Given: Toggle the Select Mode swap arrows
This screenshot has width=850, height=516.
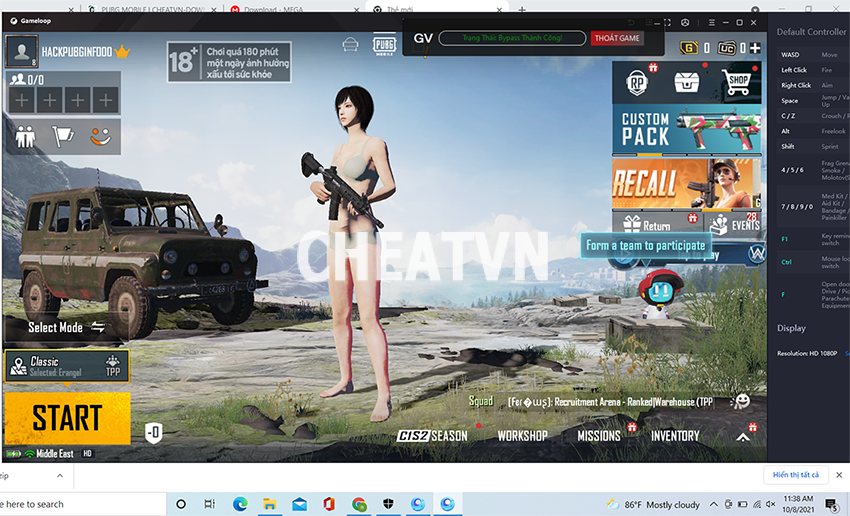Looking at the screenshot, I should pos(98,327).
